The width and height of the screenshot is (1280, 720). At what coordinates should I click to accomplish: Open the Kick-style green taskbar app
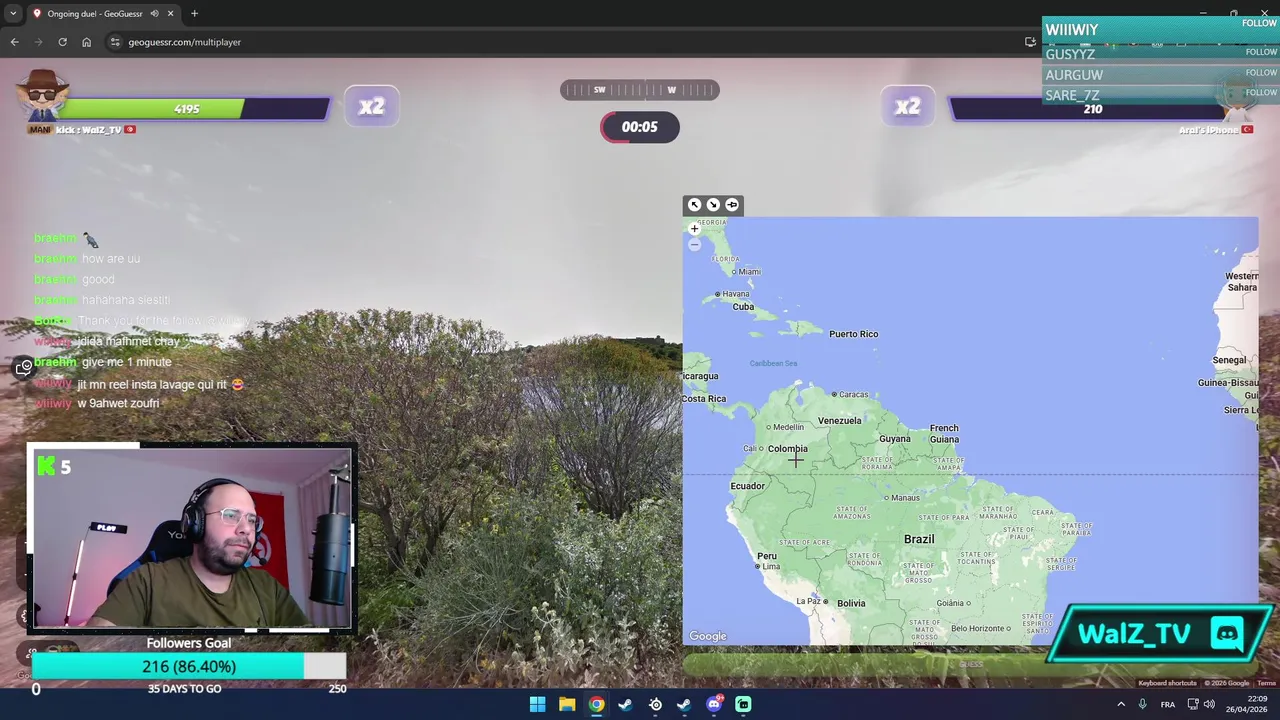(743, 704)
